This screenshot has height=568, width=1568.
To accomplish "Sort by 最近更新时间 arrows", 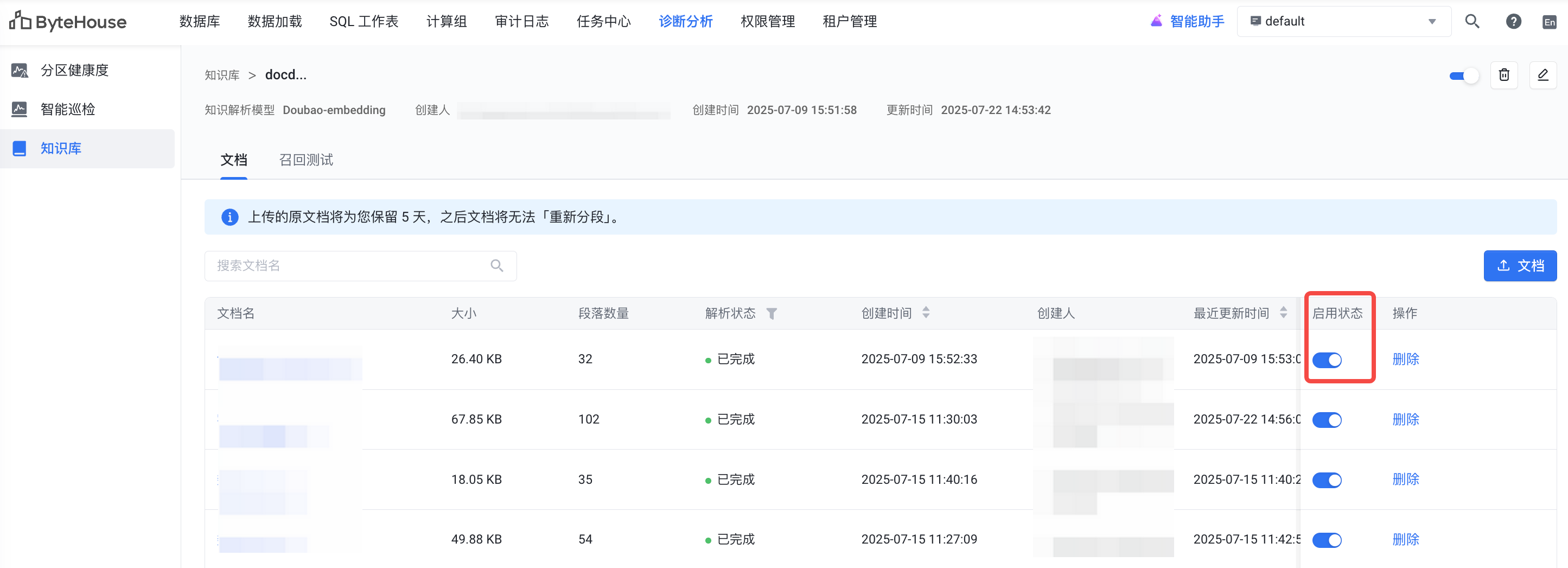I will tap(1283, 313).
